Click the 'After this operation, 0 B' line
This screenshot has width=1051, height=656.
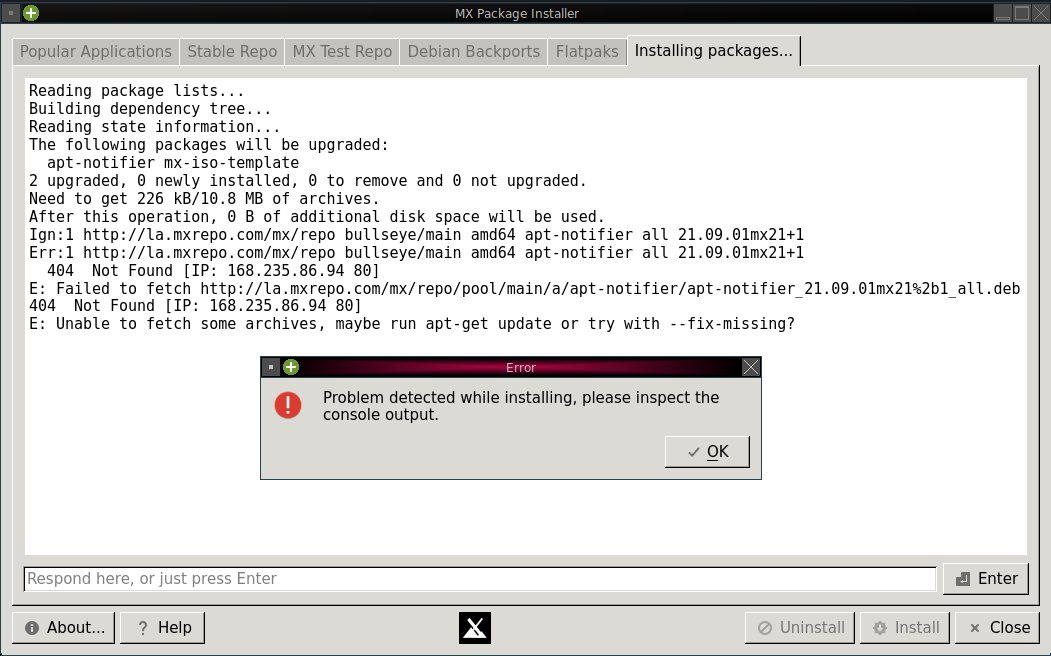point(316,217)
